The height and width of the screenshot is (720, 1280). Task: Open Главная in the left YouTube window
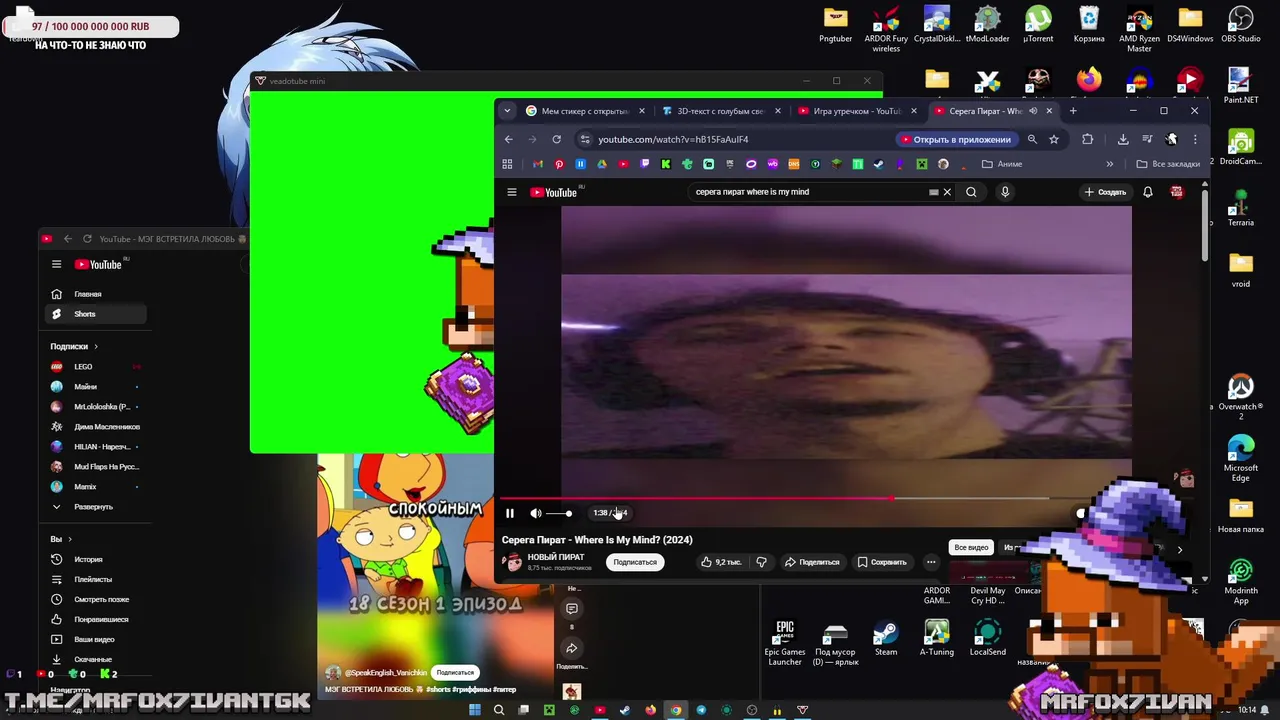[96, 294]
